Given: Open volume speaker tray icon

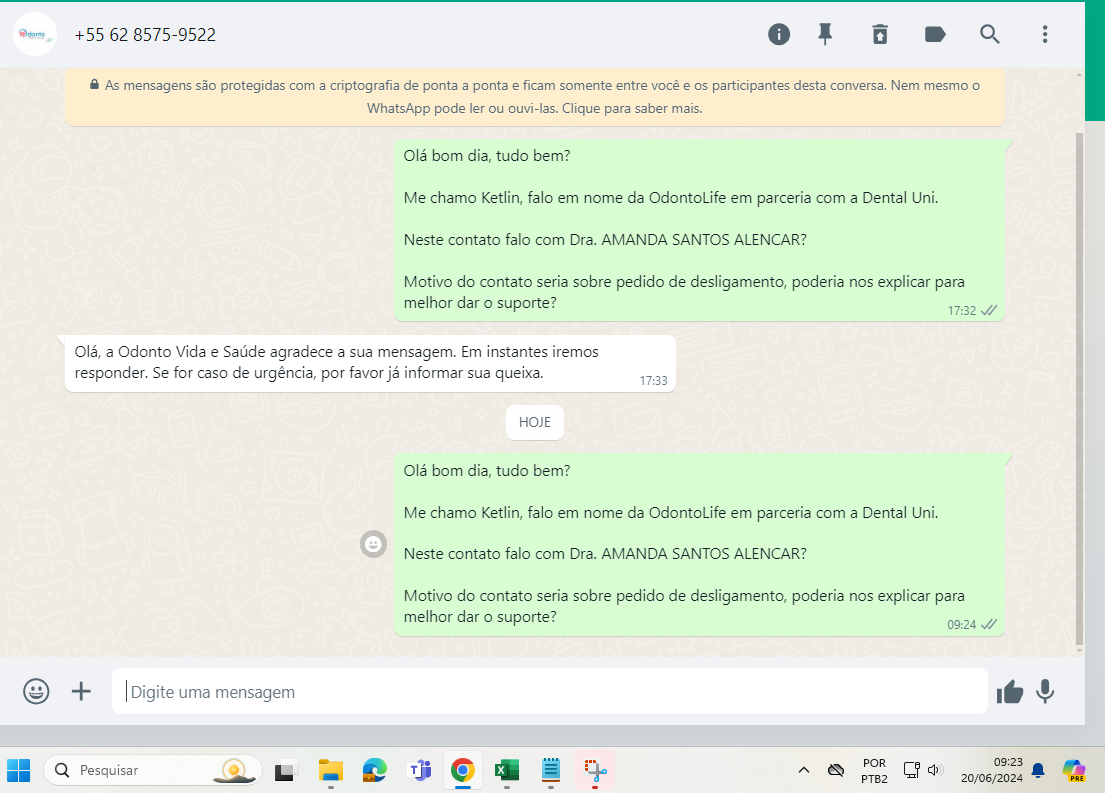Looking at the screenshot, I should (x=935, y=770).
